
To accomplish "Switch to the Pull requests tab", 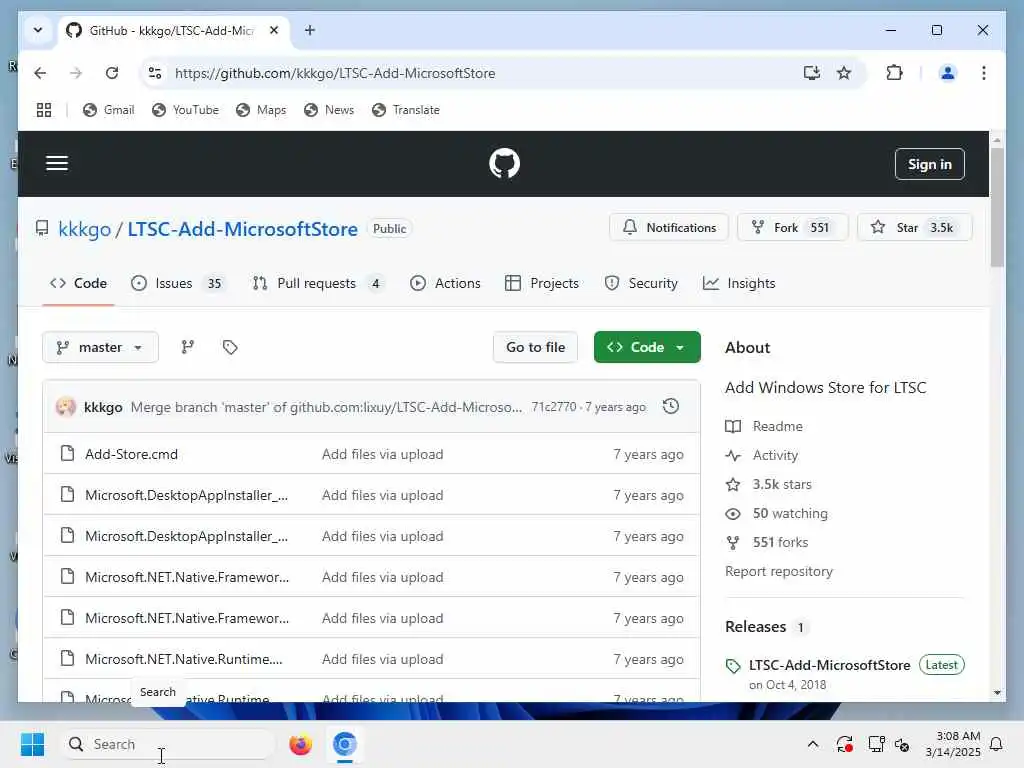I will click(x=318, y=283).
